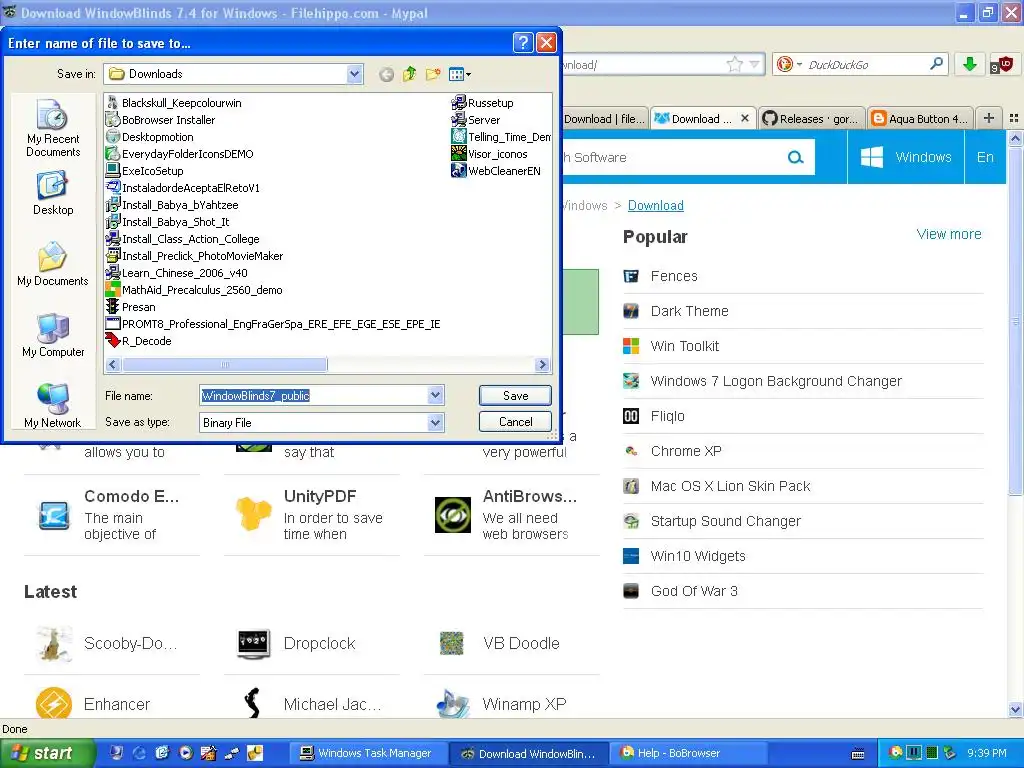Select My Computer in places bar
1024x768 pixels.
click(x=53, y=335)
